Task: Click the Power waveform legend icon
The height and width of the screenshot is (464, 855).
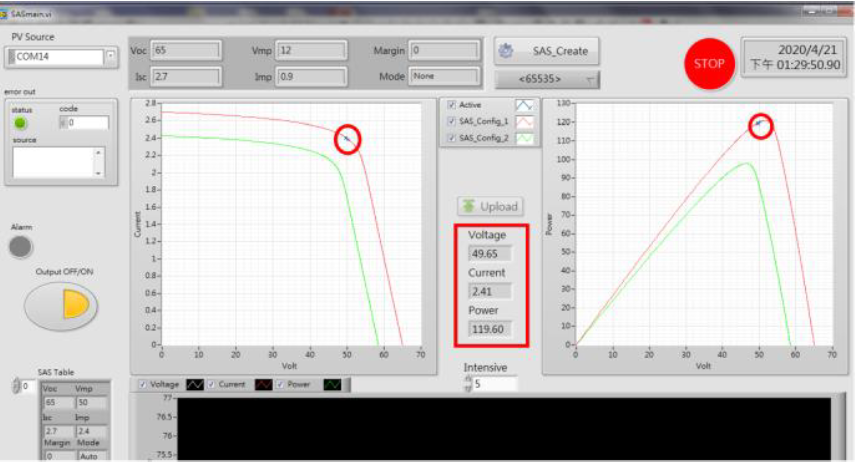Action: click(x=331, y=383)
